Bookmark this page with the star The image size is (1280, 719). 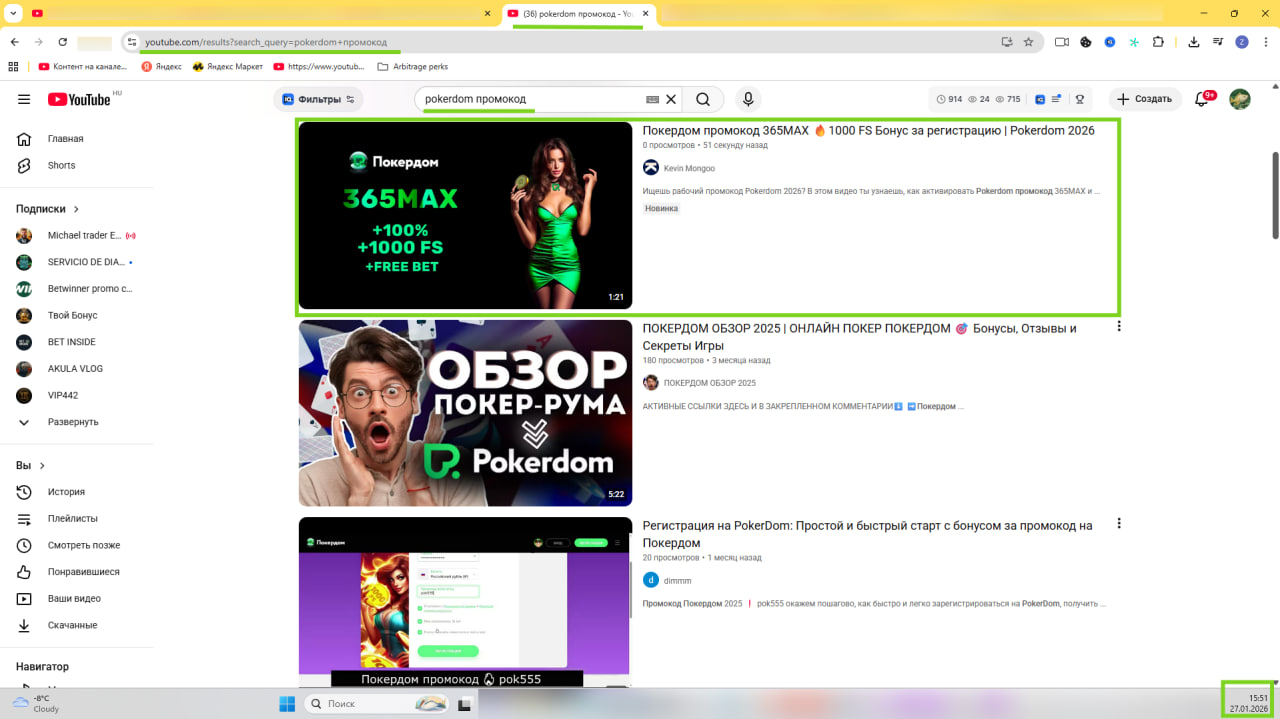[1028, 42]
